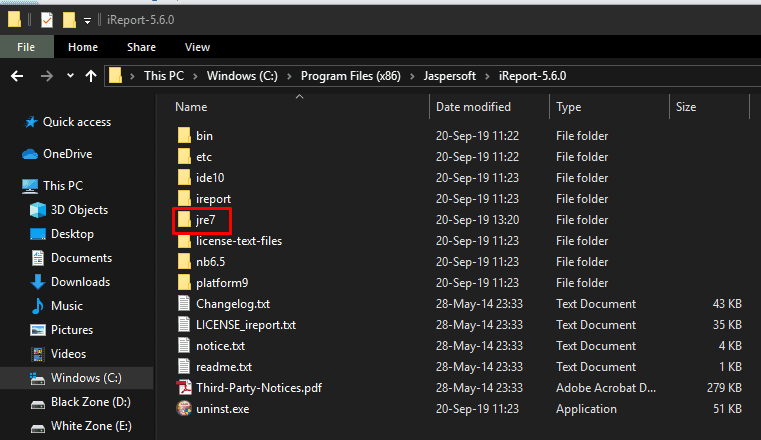Click the license-text-files folder icon
This screenshot has width=761, height=440.
click(x=184, y=241)
